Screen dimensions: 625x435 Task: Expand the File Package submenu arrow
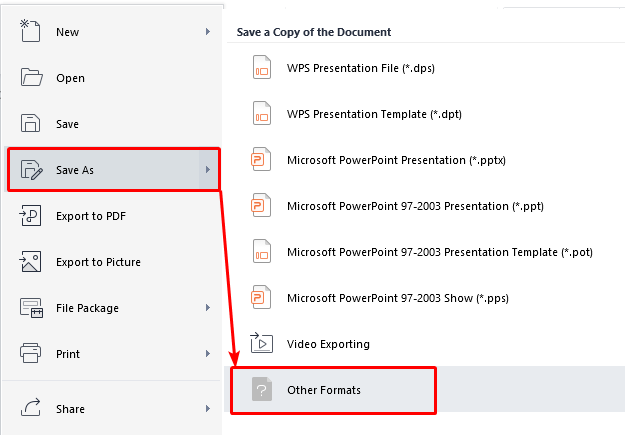coord(208,307)
